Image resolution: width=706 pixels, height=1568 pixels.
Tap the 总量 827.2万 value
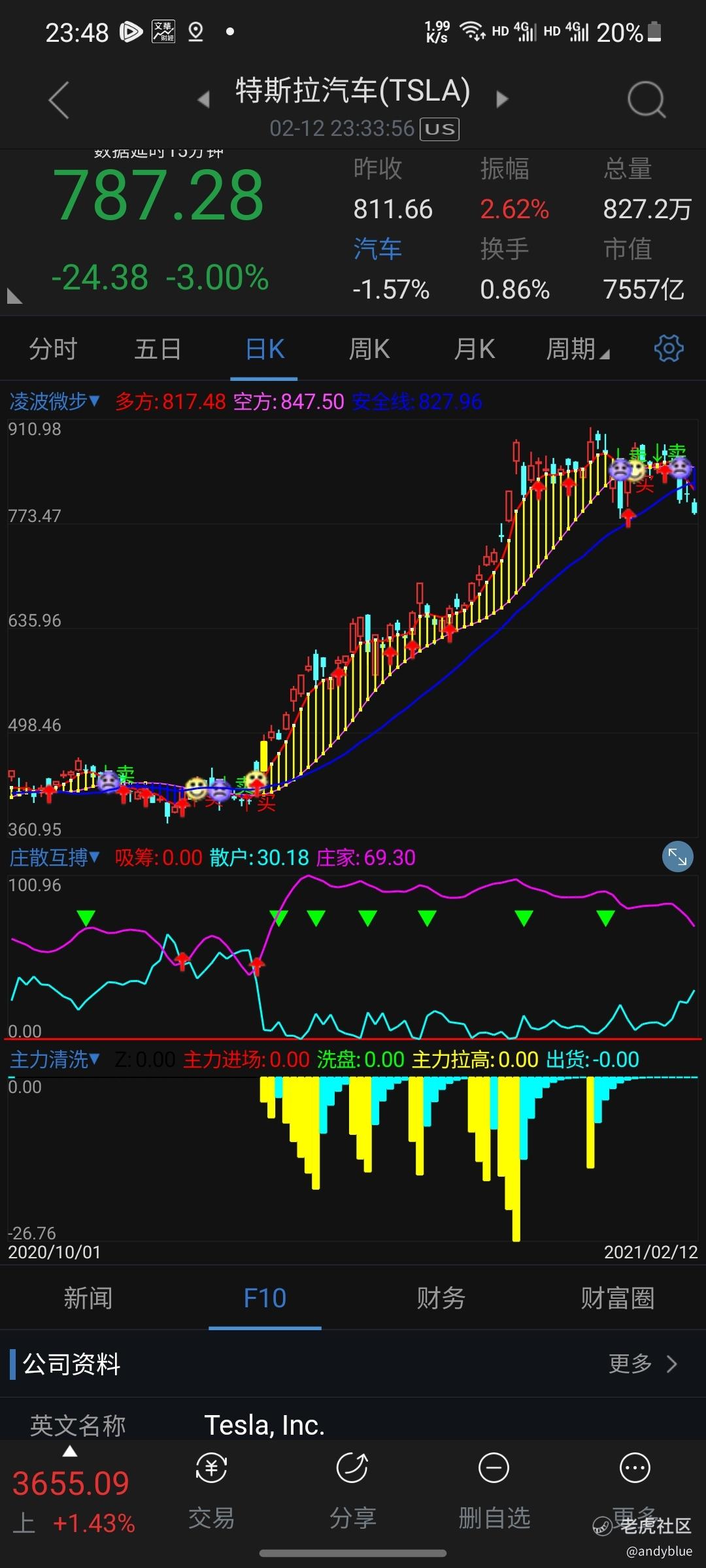point(647,209)
